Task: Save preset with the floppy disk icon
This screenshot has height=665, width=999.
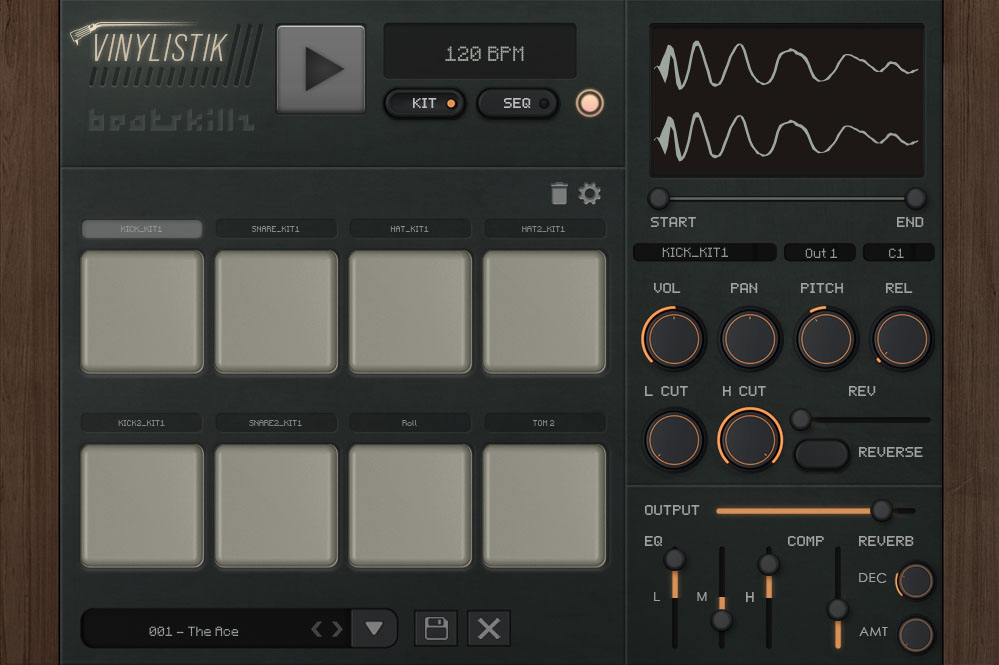Action: tap(436, 629)
